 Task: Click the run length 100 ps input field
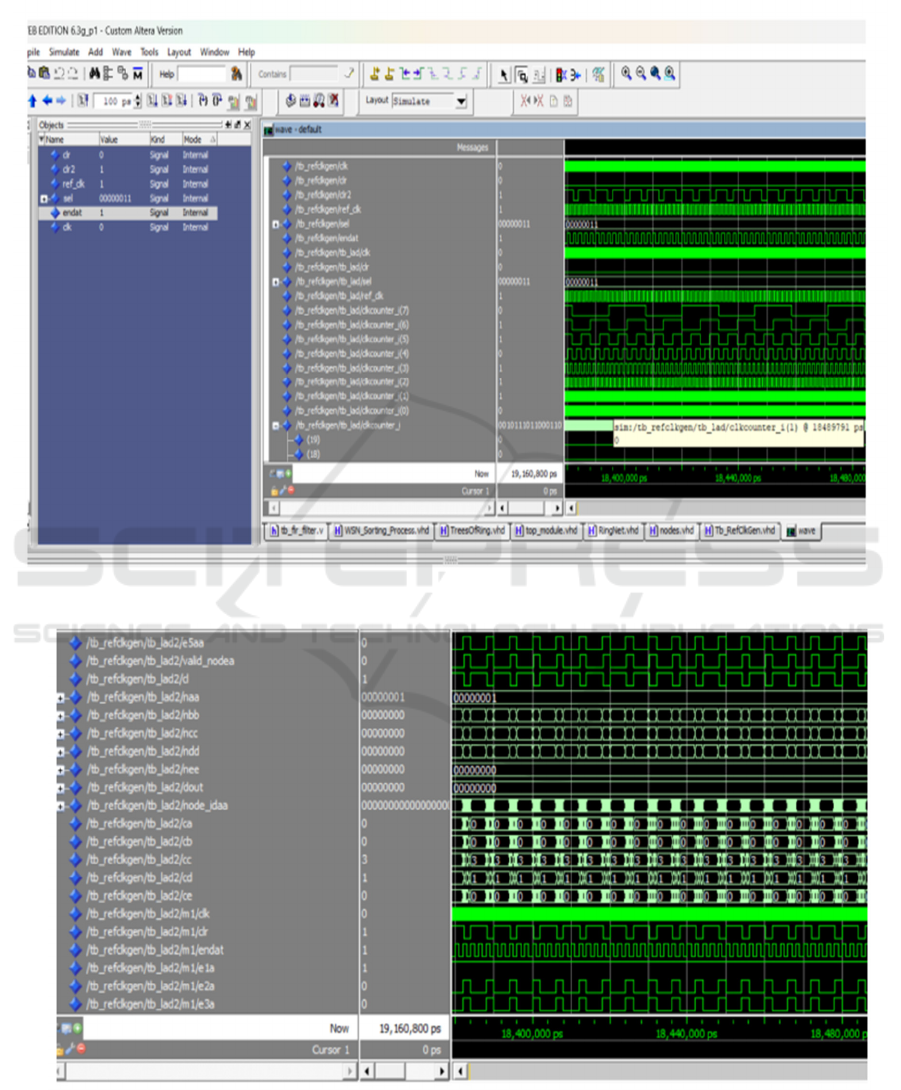click(x=115, y=102)
